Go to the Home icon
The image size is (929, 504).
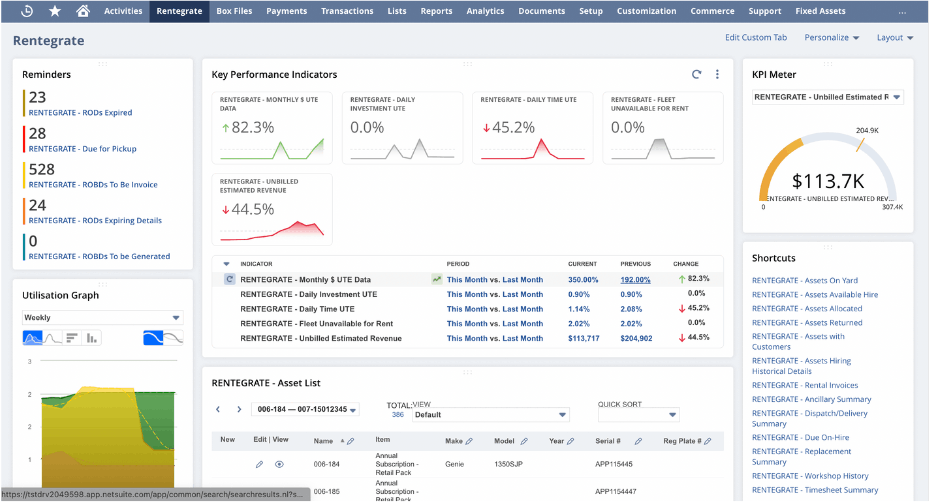[x=82, y=11]
